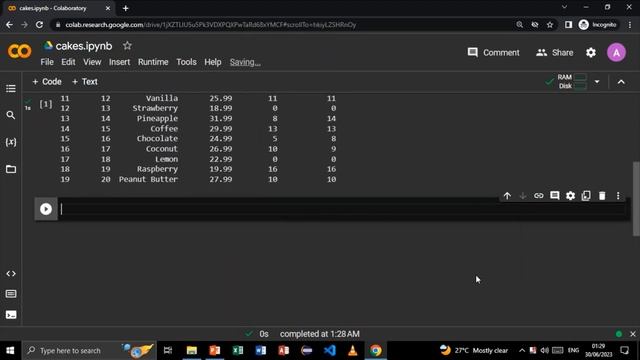Click the notebook title cakes.ipynb
The image size is (640, 360).
coord(84,46)
